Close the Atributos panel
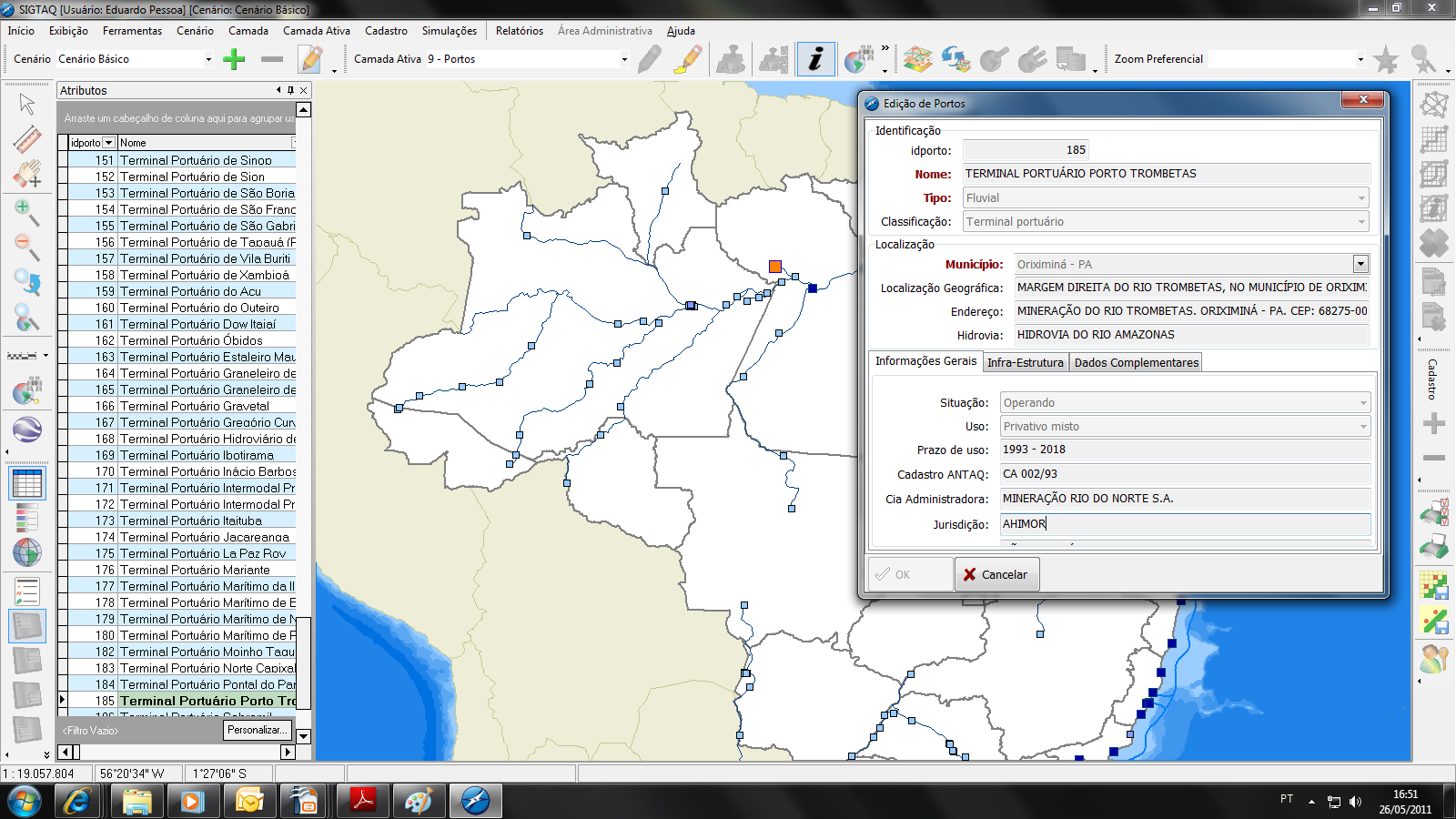The height and width of the screenshot is (819, 1456). 304,90
